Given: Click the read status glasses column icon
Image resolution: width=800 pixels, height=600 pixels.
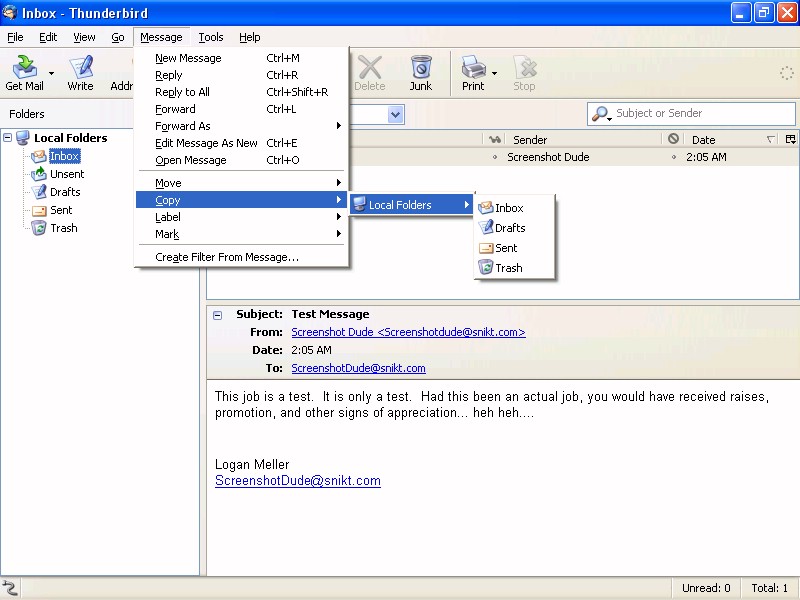Looking at the screenshot, I should 494,139.
